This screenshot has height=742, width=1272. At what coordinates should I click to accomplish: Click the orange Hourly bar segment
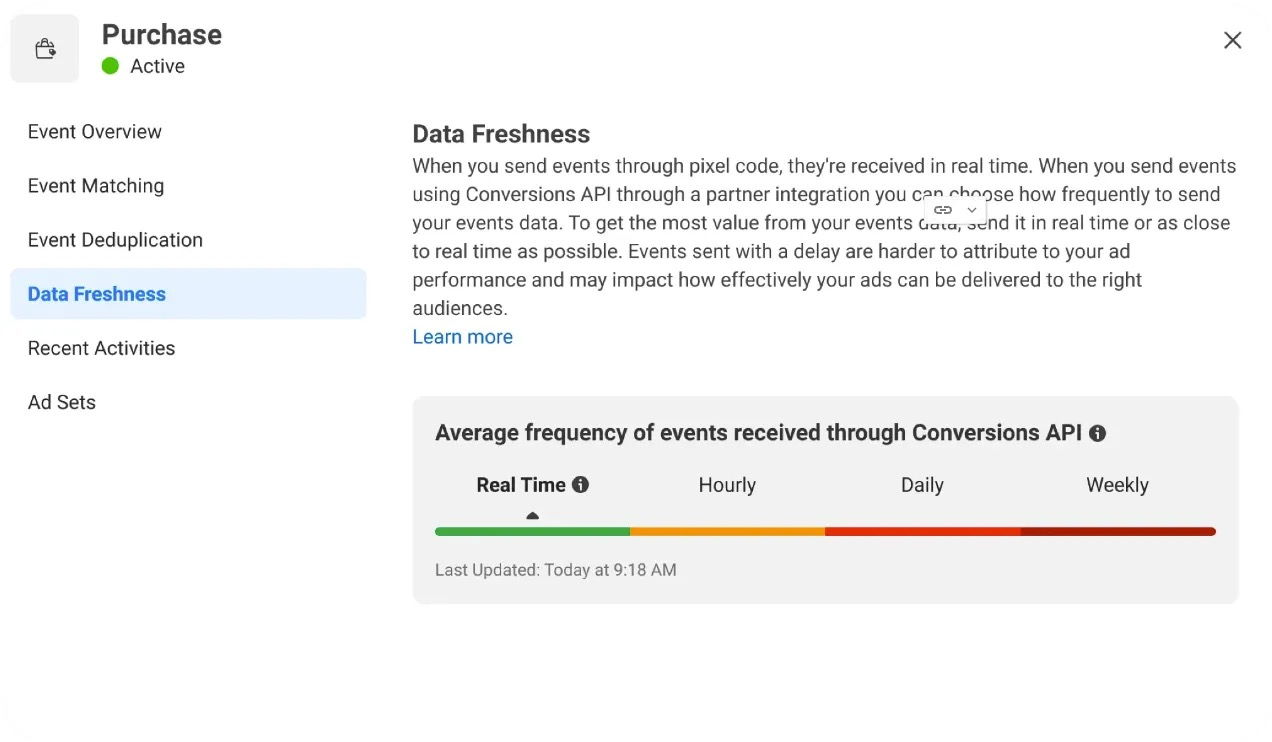[727, 532]
